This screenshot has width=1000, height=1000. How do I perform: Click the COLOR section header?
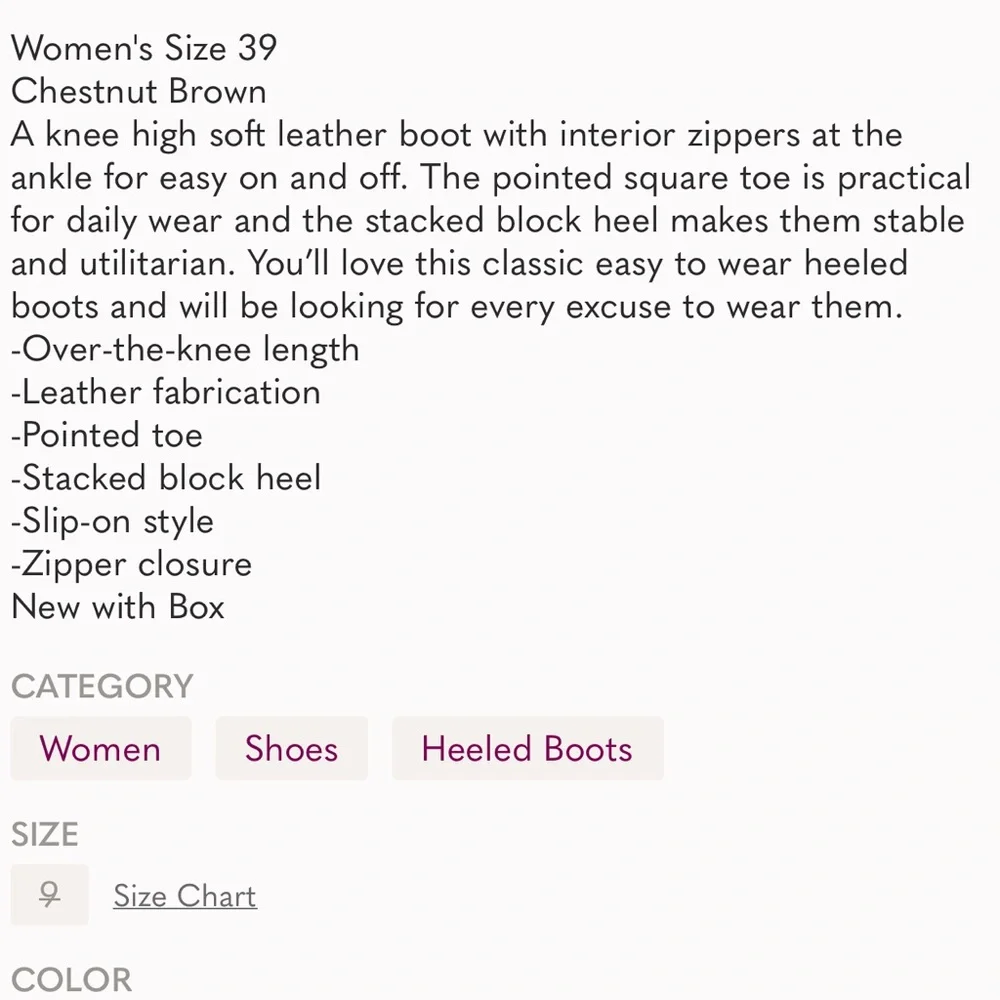[x=71, y=979]
